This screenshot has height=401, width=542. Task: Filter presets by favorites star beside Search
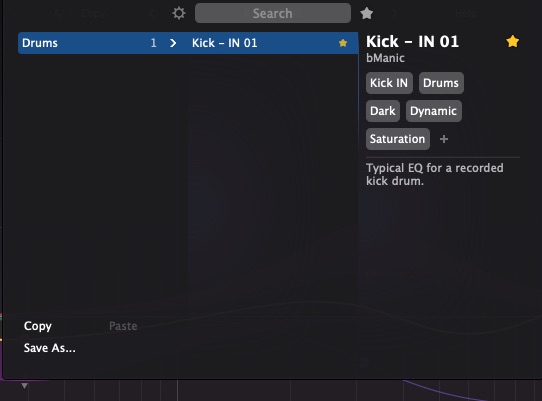pos(366,13)
